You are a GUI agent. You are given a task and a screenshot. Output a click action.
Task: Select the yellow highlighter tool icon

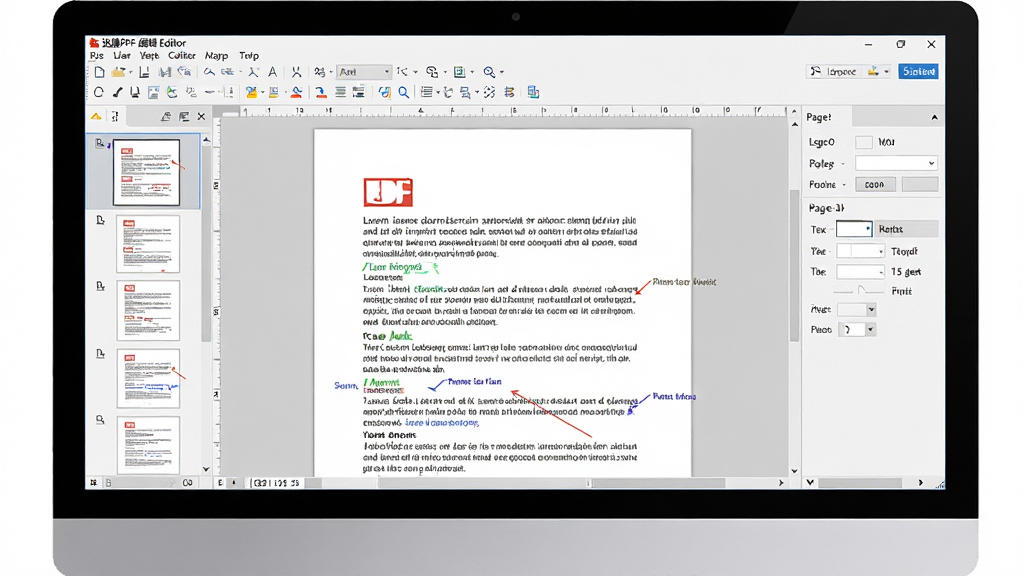click(251, 92)
